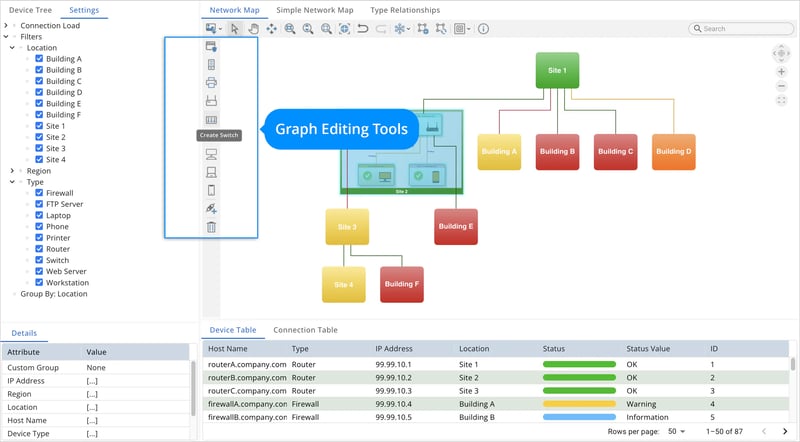
Task: Click the group selected nodes icon
Action: pos(422,29)
